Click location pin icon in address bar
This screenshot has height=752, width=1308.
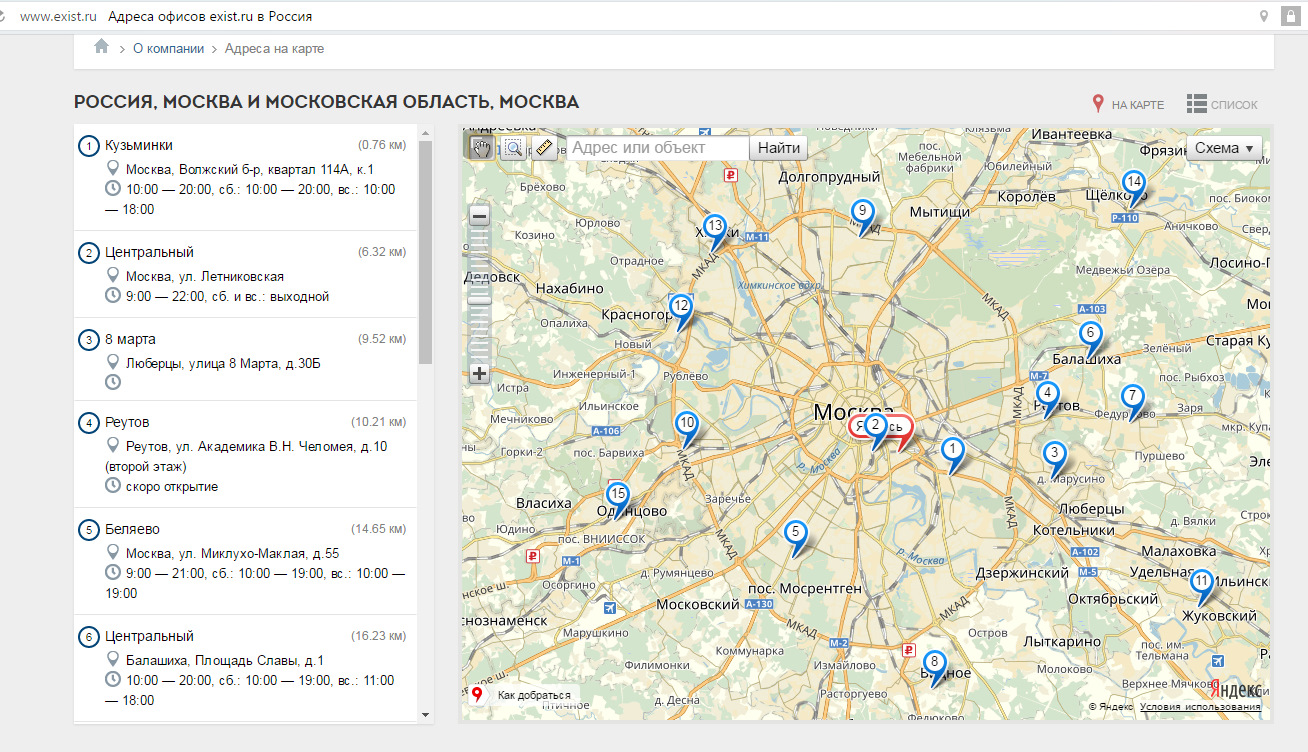click(1264, 16)
